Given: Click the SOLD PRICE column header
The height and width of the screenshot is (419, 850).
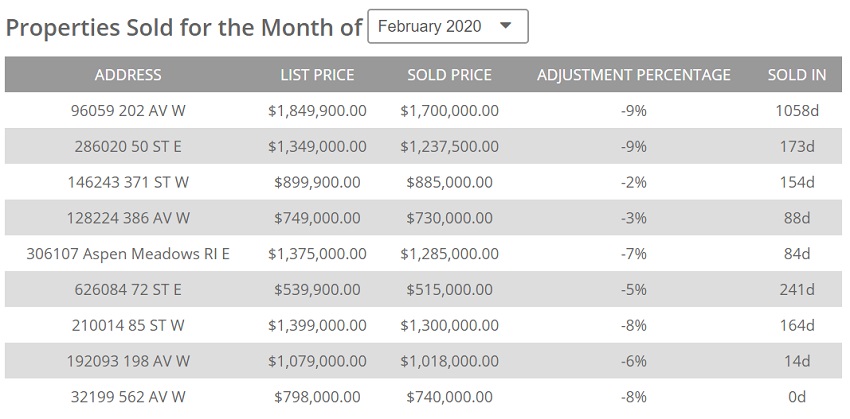Looking at the screenshot, I should pos(449,75).
